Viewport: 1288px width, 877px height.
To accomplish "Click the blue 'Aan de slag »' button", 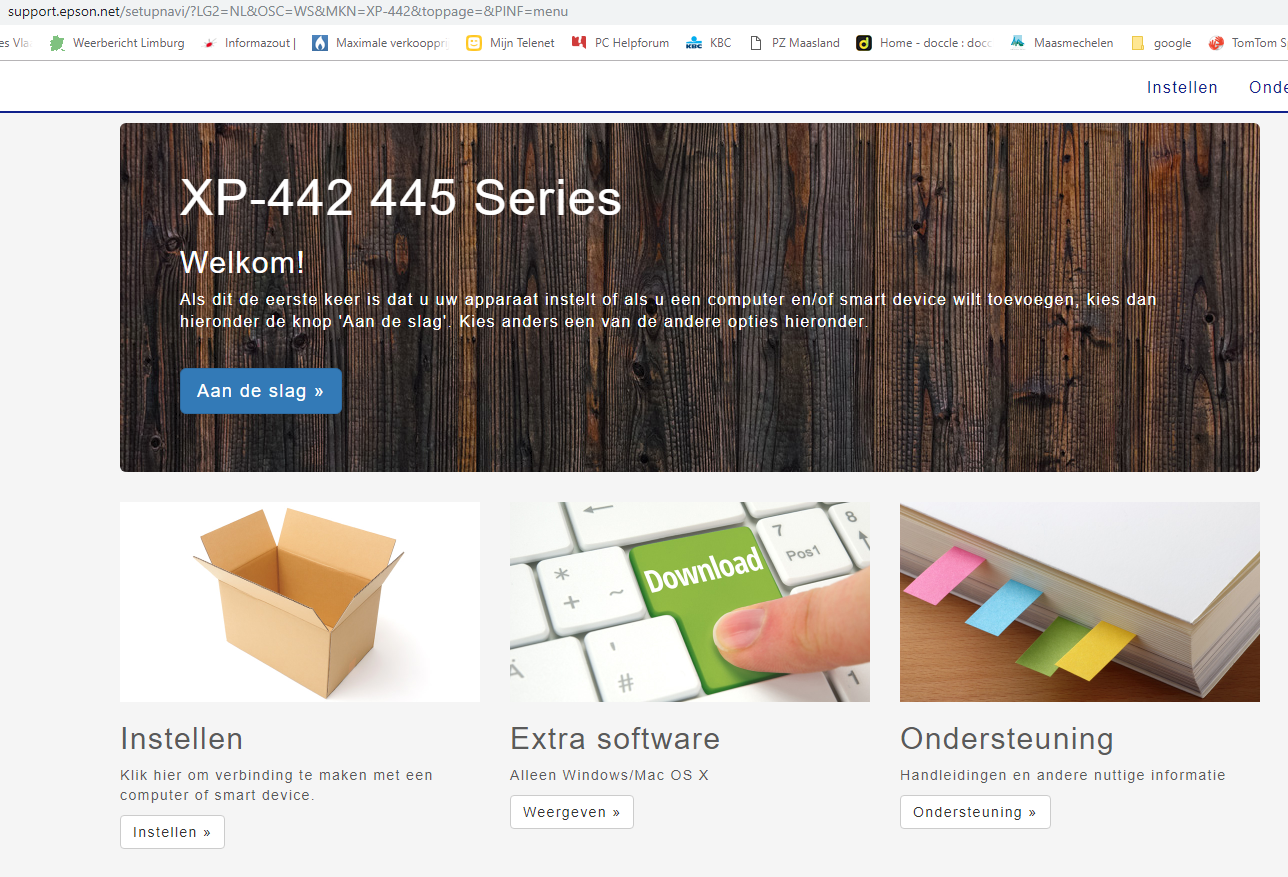I will pyautogui.click(x=261, y=391).
